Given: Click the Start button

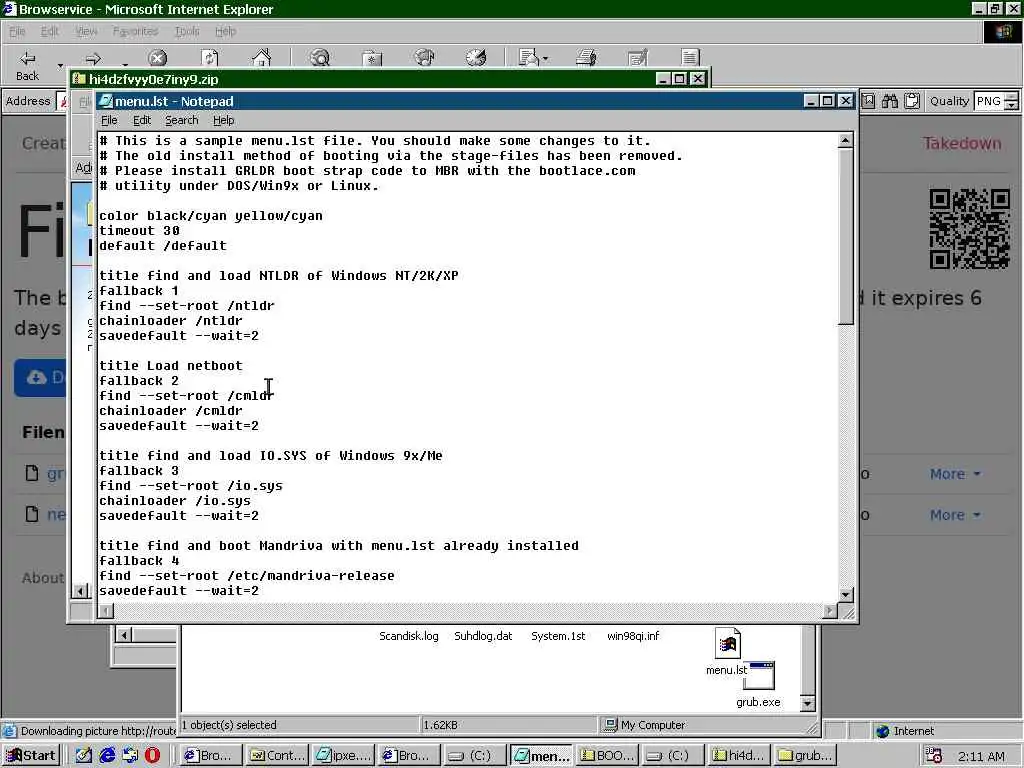Looking at the screenshot, I should pos(31,755).
